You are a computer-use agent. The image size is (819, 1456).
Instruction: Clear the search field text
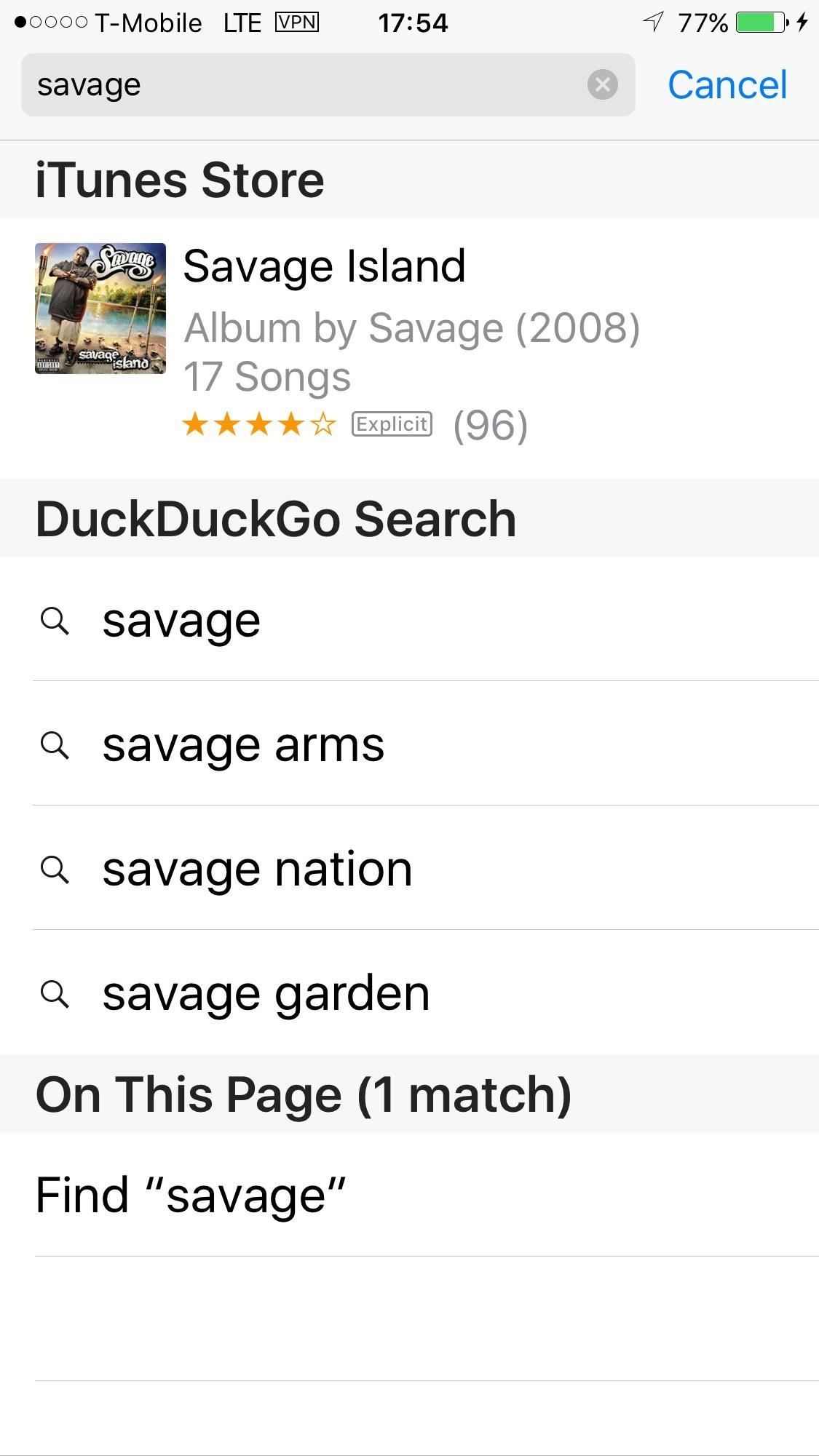602,84
